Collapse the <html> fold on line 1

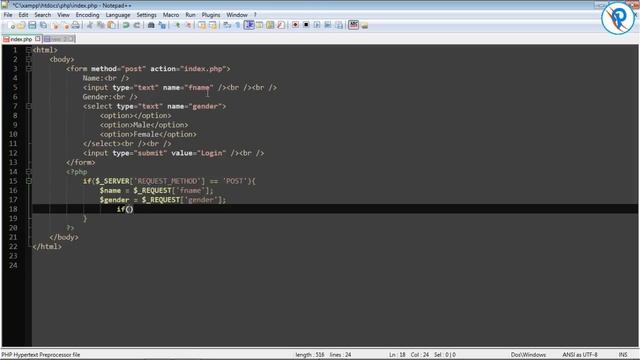(29, 50)
